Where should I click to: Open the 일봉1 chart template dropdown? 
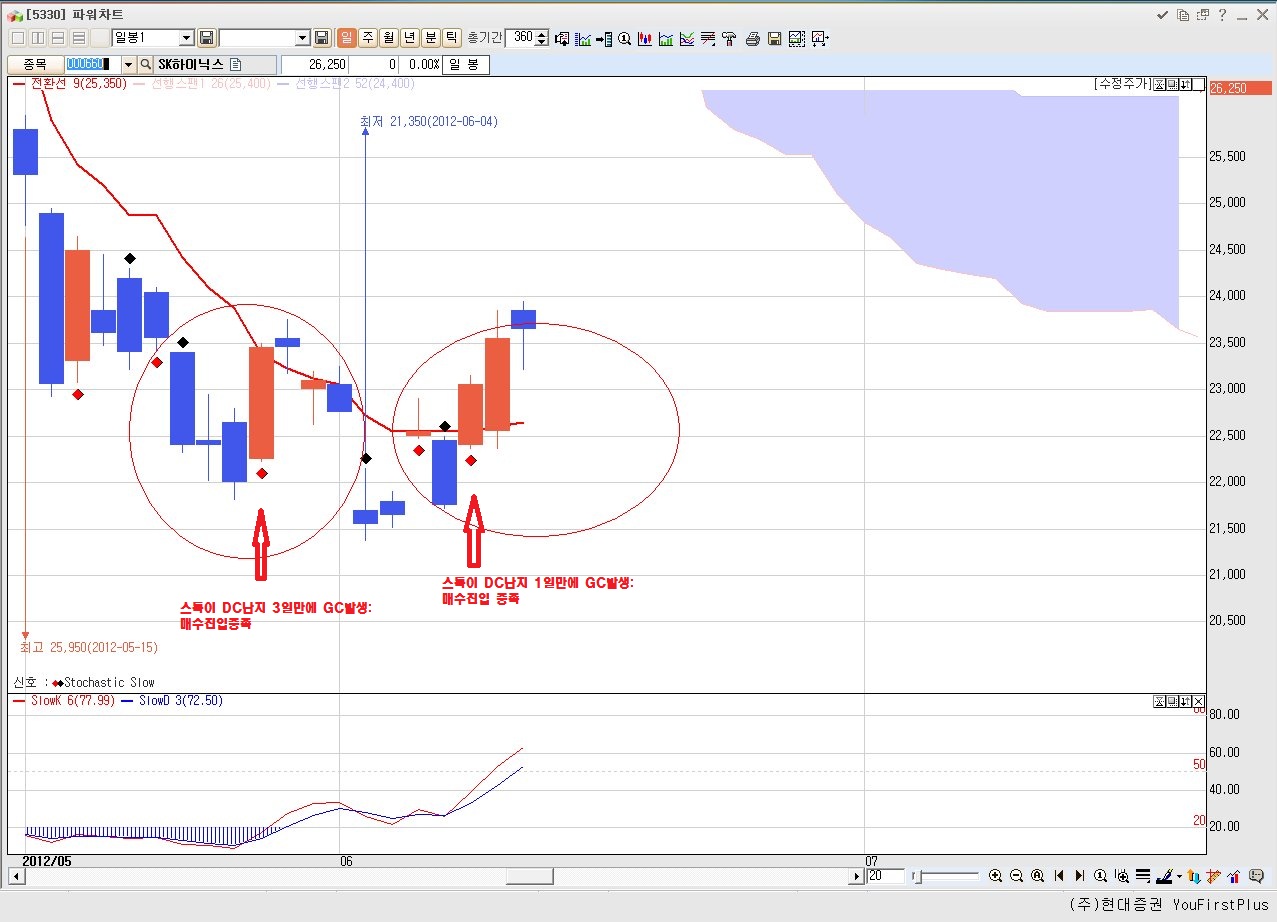tap(185, 38)
